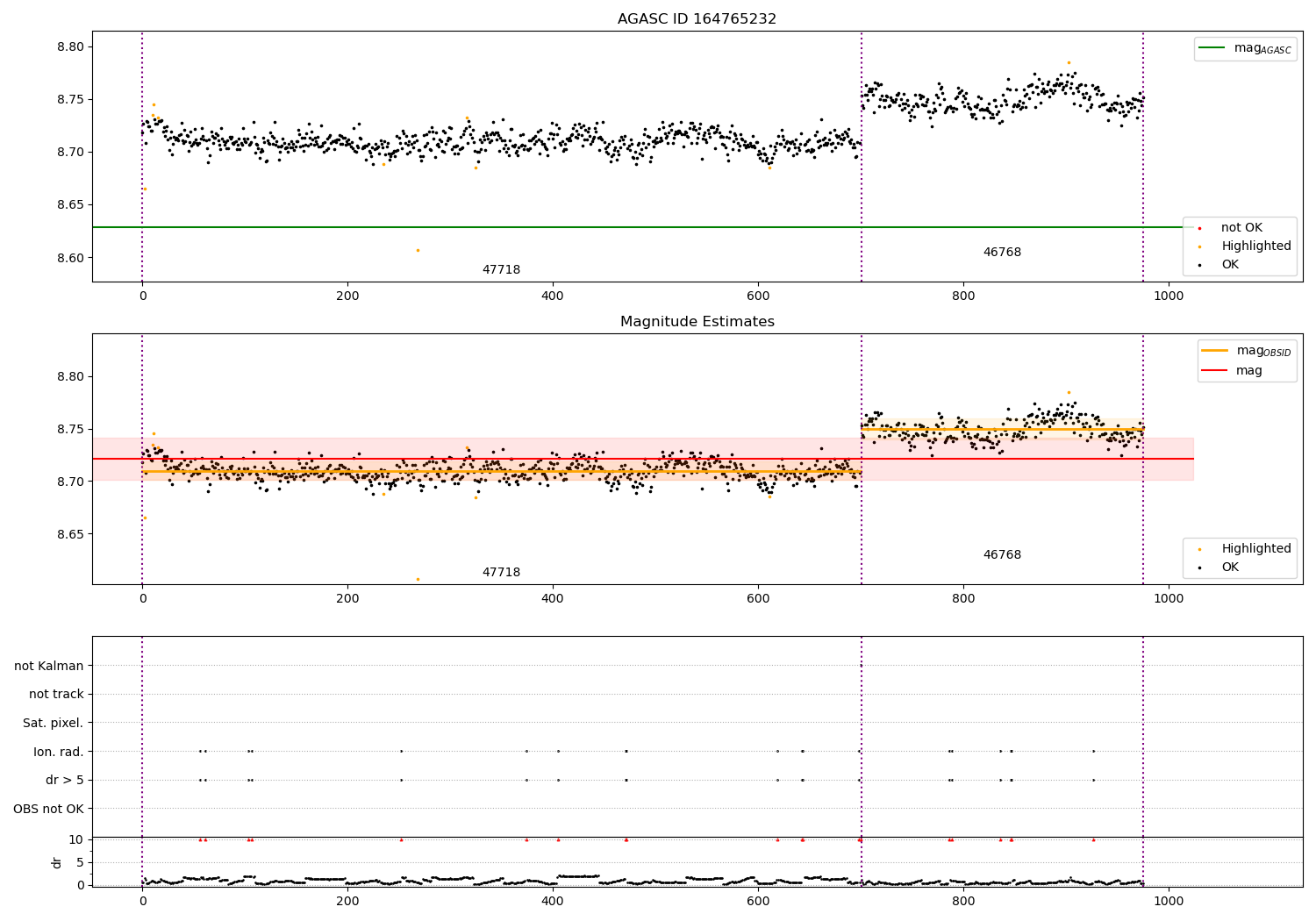Click the 'dr > 5' row label
1316x921 pixels.
coord(65,781)
